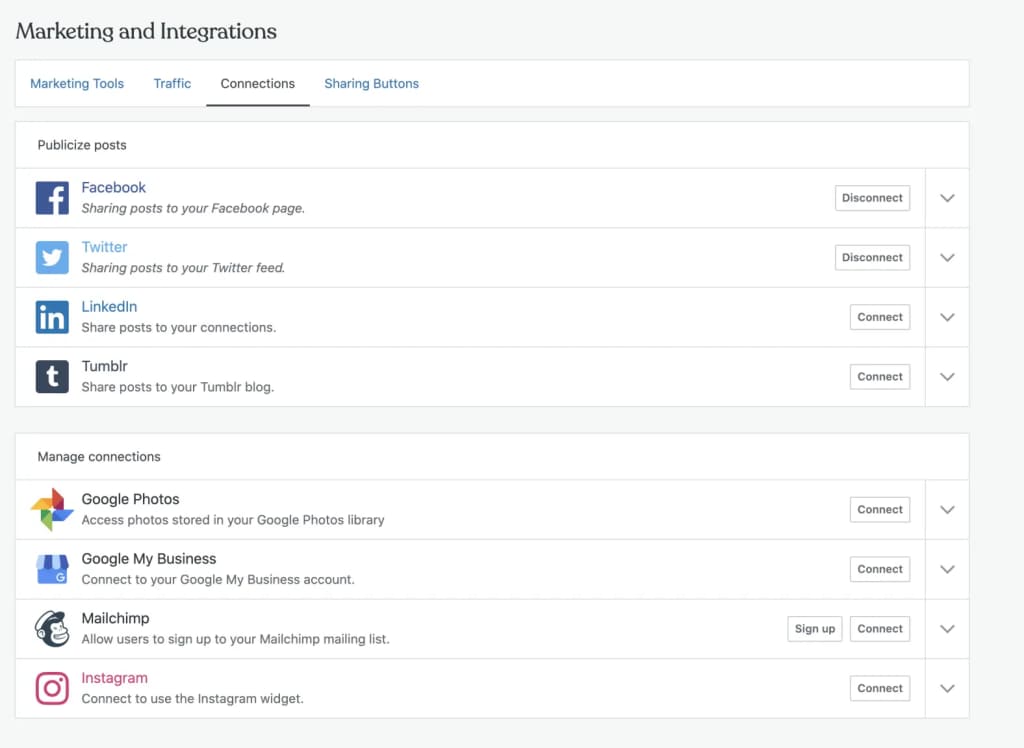
Task: Select the Google My Business icon
Action: [52, 568]
